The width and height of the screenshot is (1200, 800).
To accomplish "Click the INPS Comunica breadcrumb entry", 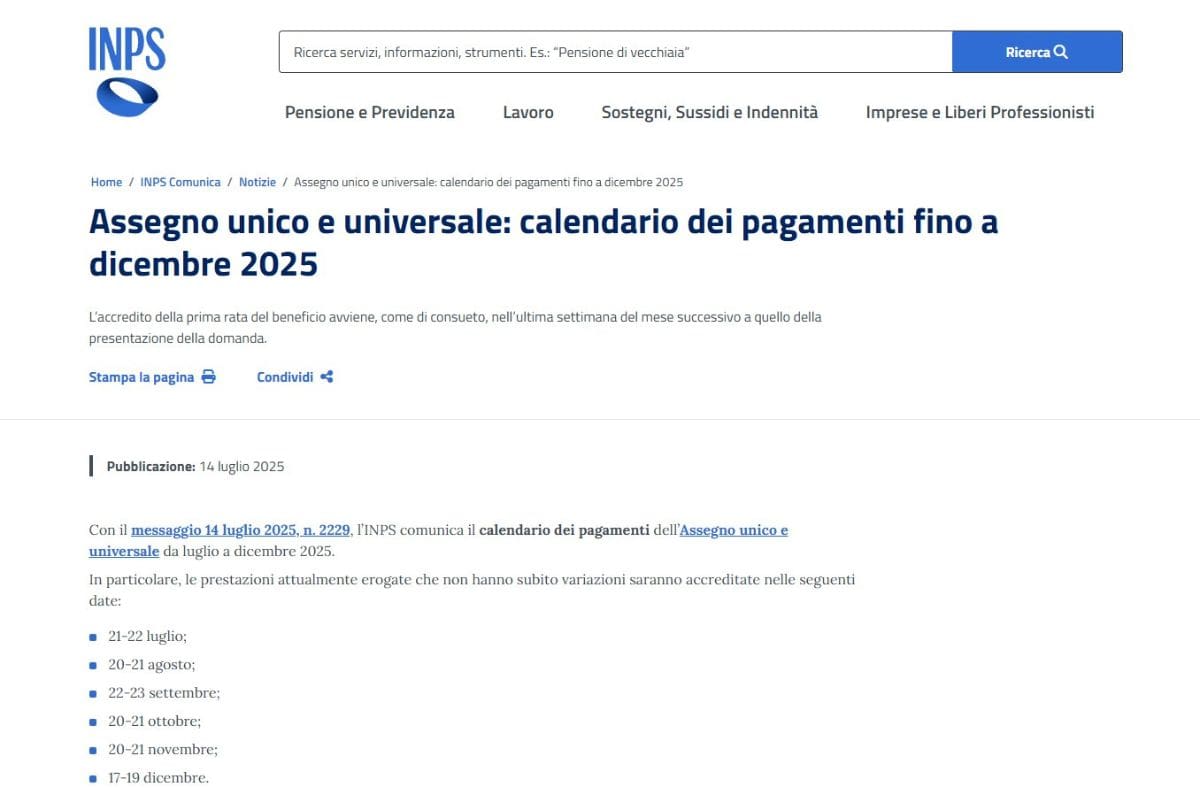I will [180, 182].
